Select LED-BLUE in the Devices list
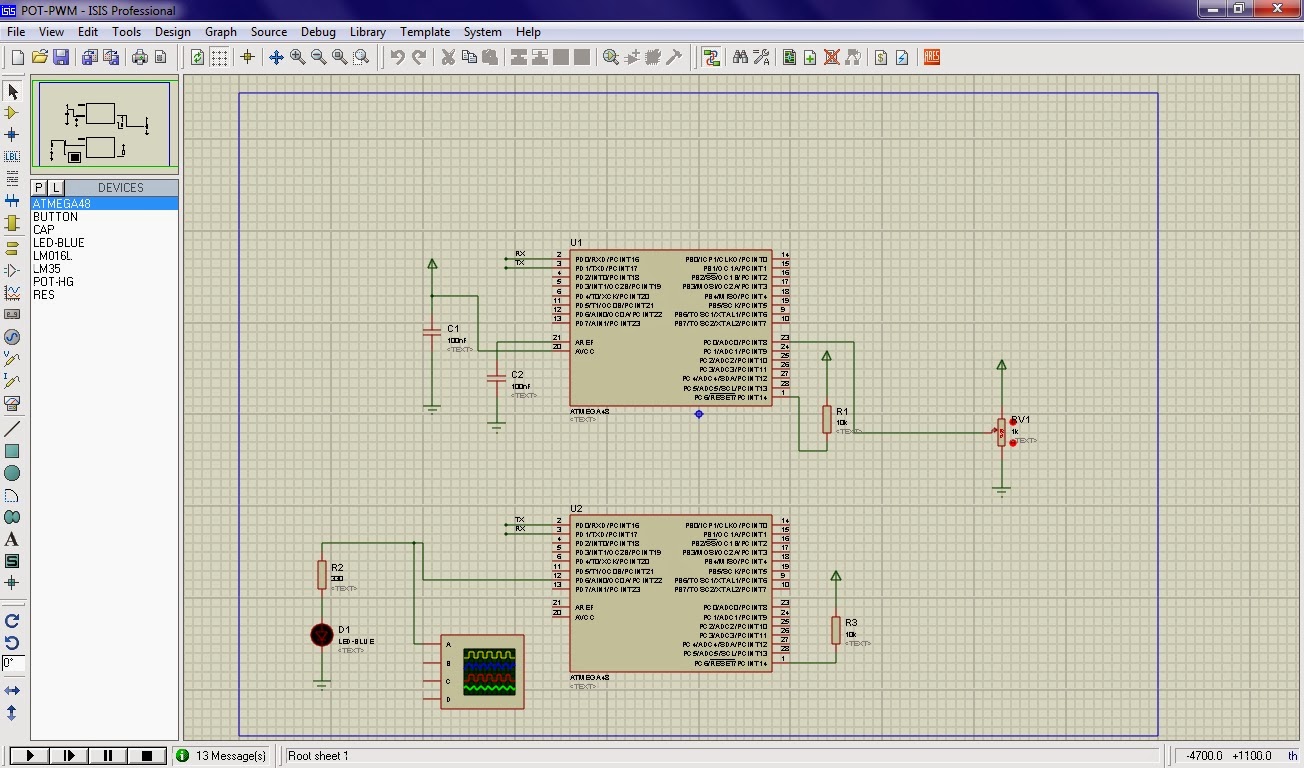 point(57,242)
